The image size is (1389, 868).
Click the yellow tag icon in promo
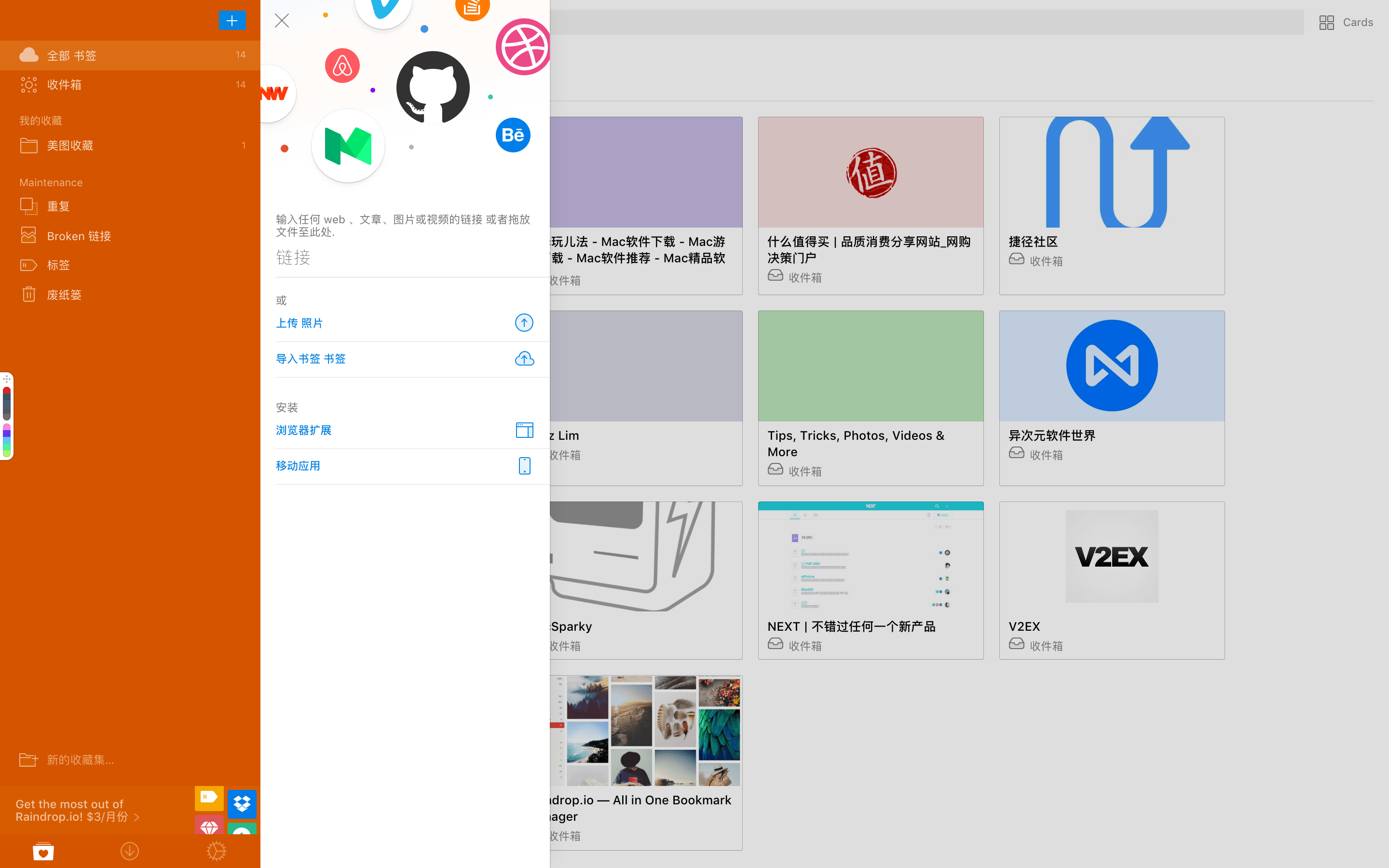[209, 798]
